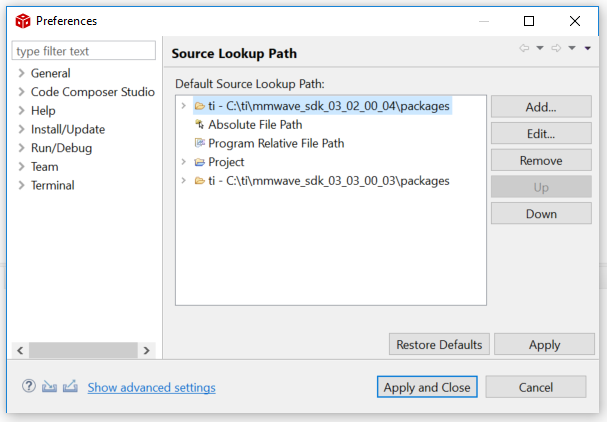Screen dimensions: 607x422
Task: Click the export preferences icon
Action: pos(70,386)
